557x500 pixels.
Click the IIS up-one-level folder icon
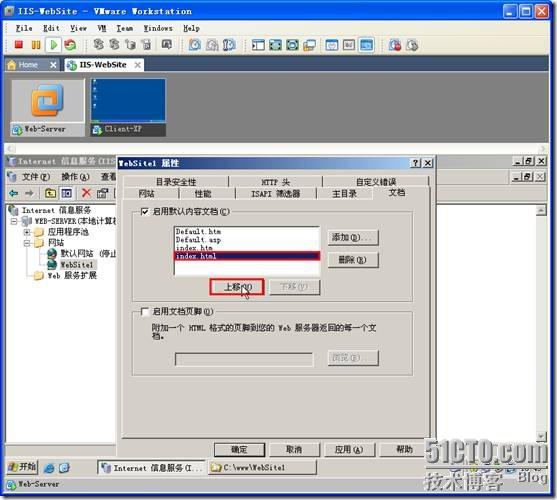50,193
